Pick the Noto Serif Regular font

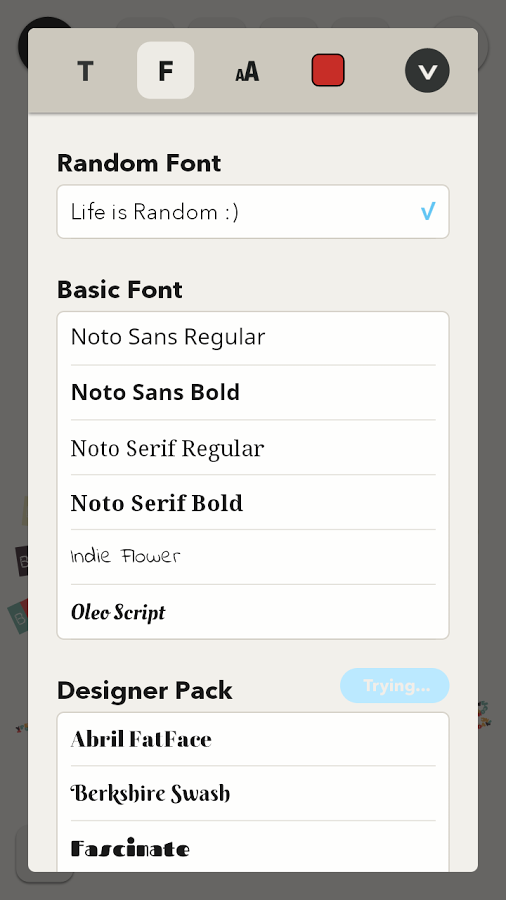click(x=253, y=448)
